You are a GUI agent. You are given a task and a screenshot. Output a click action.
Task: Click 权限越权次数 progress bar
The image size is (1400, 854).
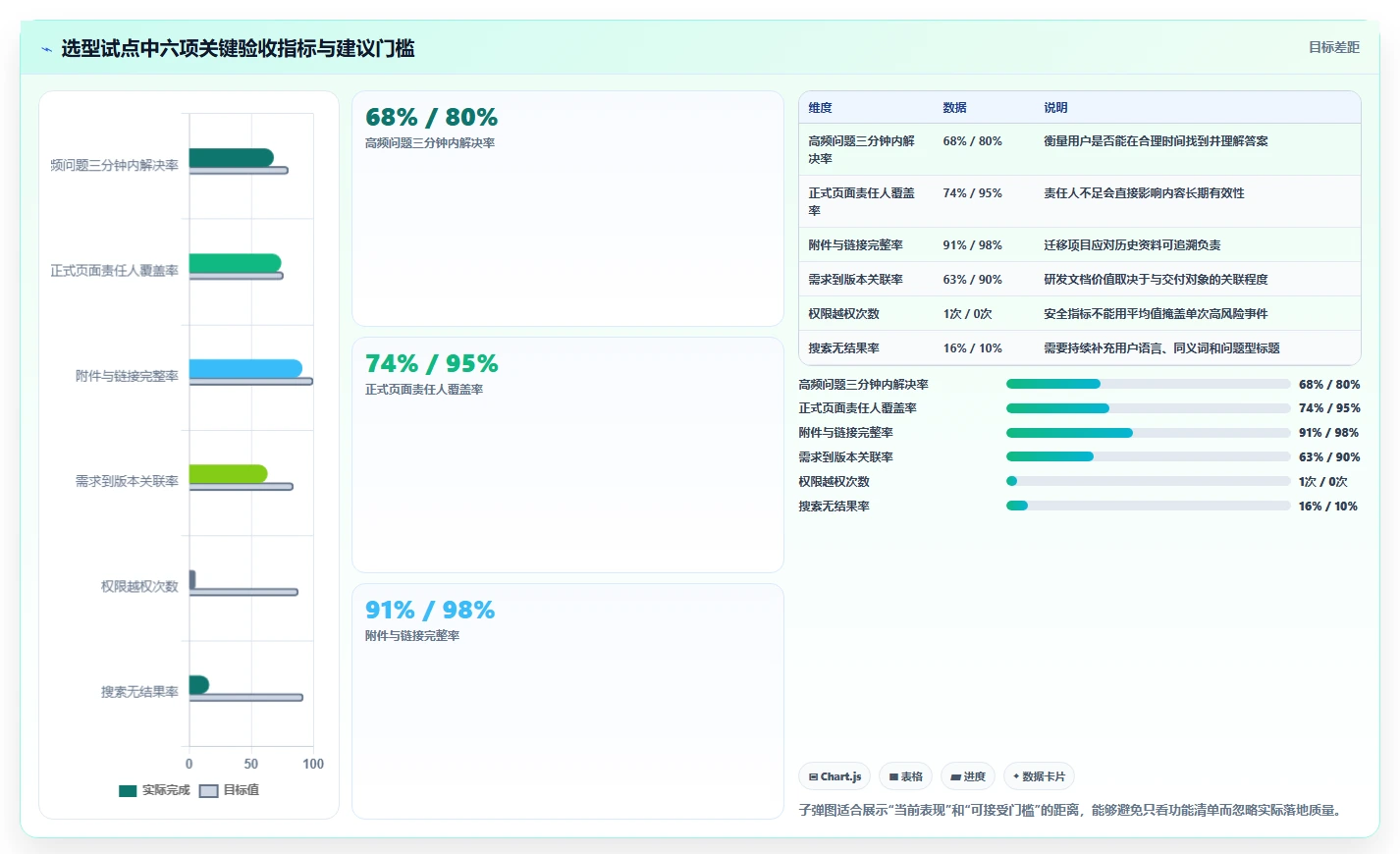(1148, 481)
